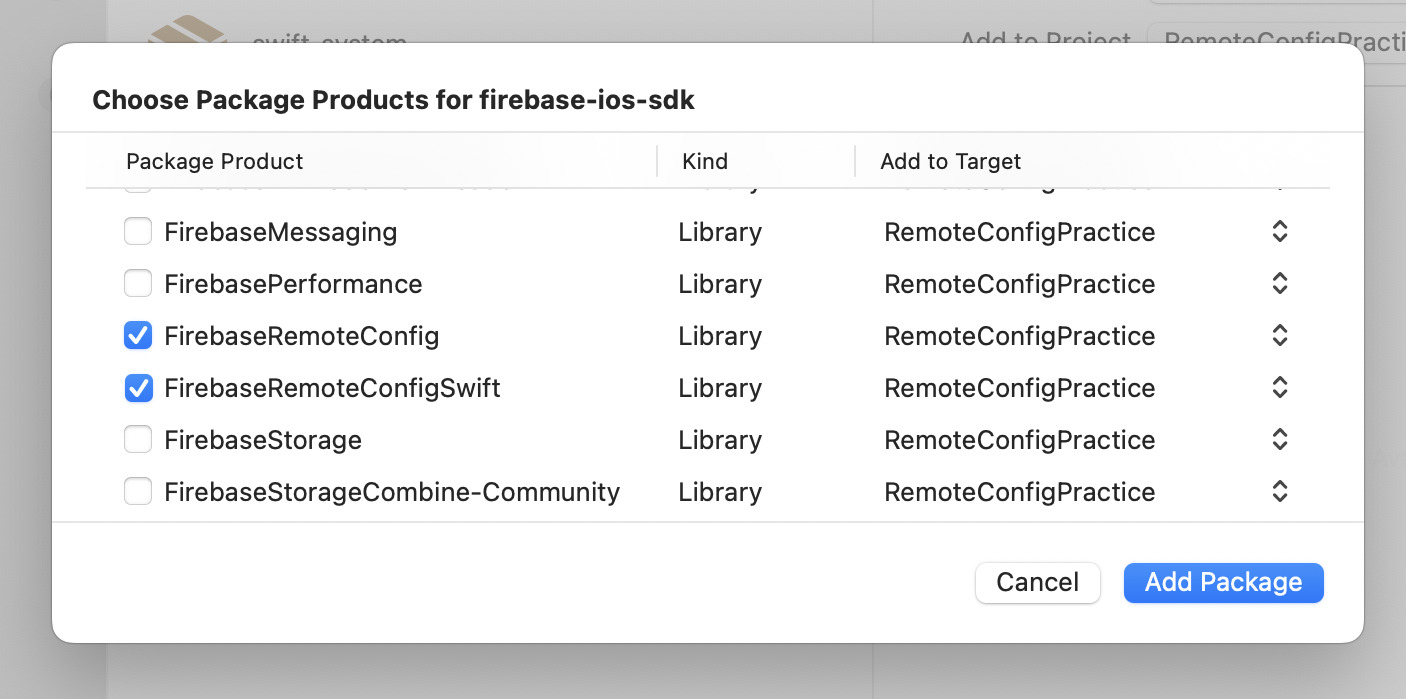
Task: Open target selector on FirebaseMessaging row
Action: (x=1279, y=231)
